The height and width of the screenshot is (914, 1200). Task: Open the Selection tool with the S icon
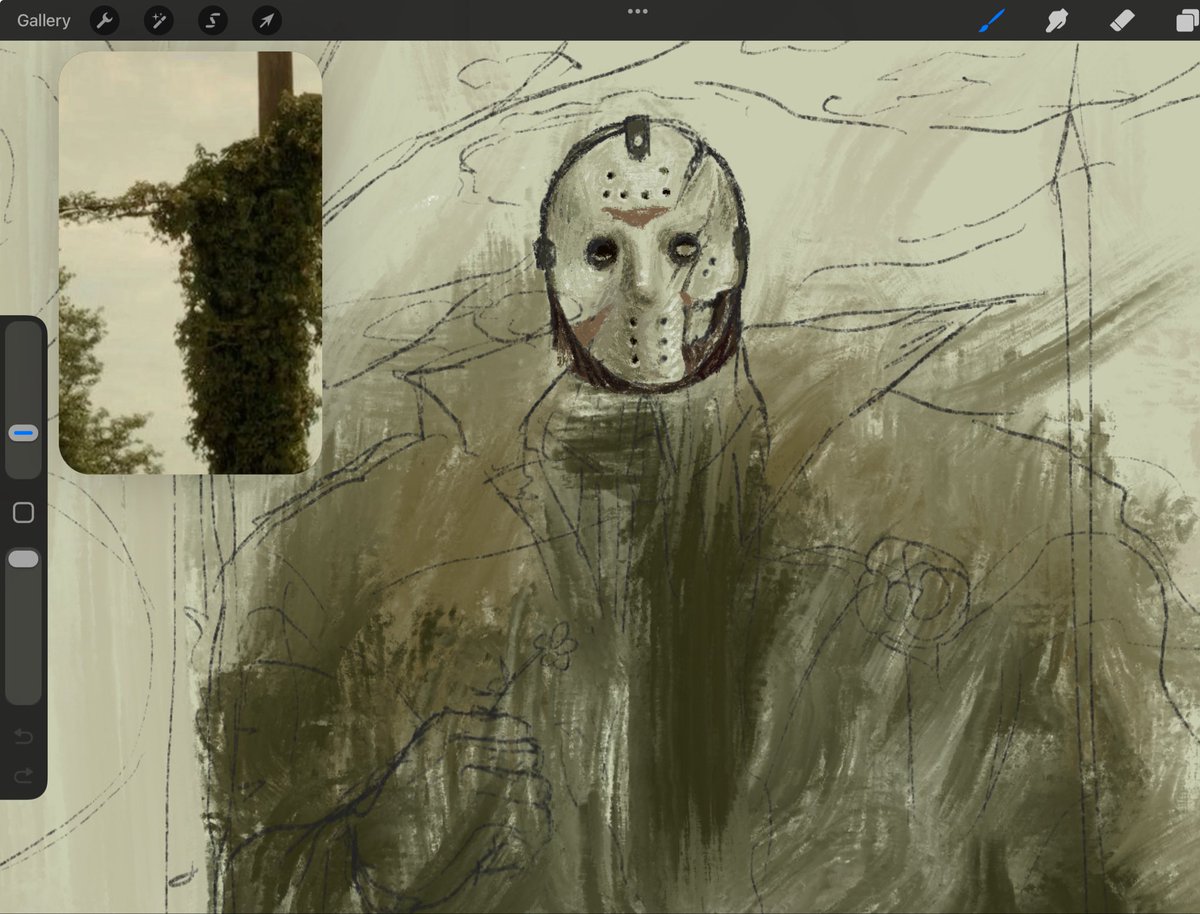[212, 20]
